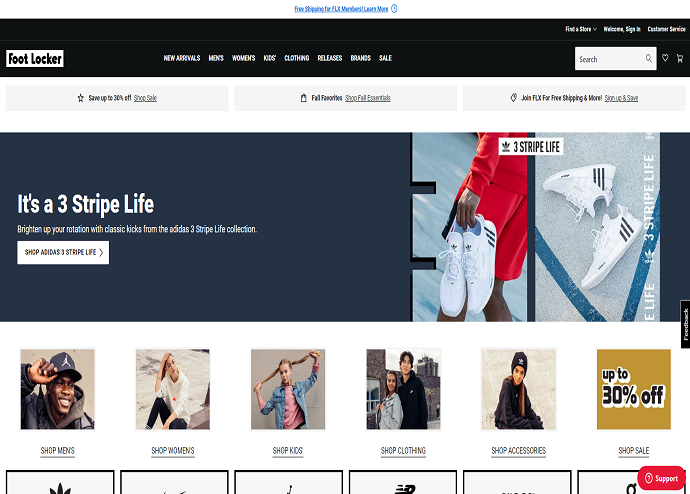Viewport: 690px width, 494px height.
Task: Click the Shop Accessories thumbnail image
Action: click(519, 389)
